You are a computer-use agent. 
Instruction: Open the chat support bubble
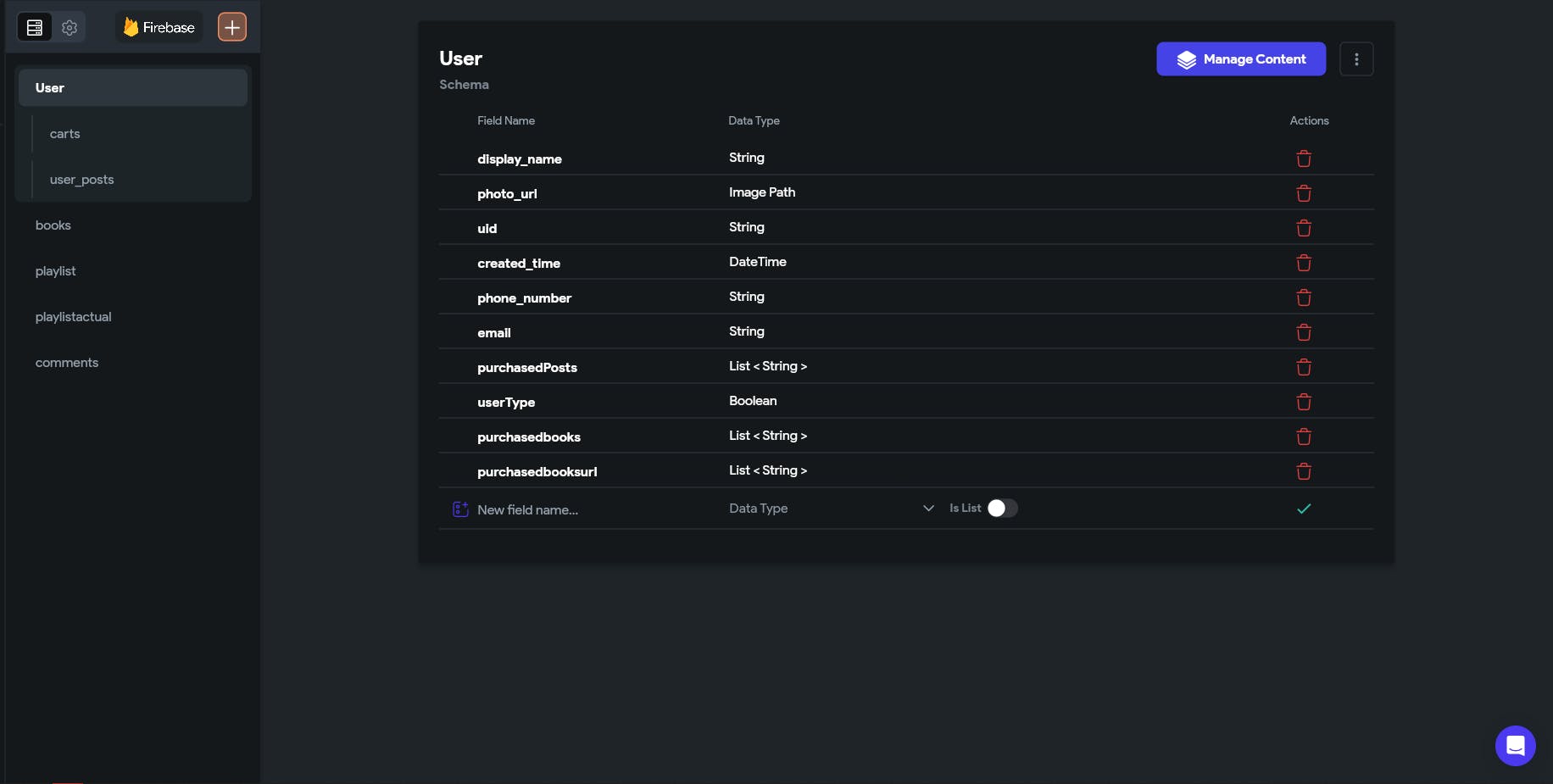click(x=1515, y=746)
